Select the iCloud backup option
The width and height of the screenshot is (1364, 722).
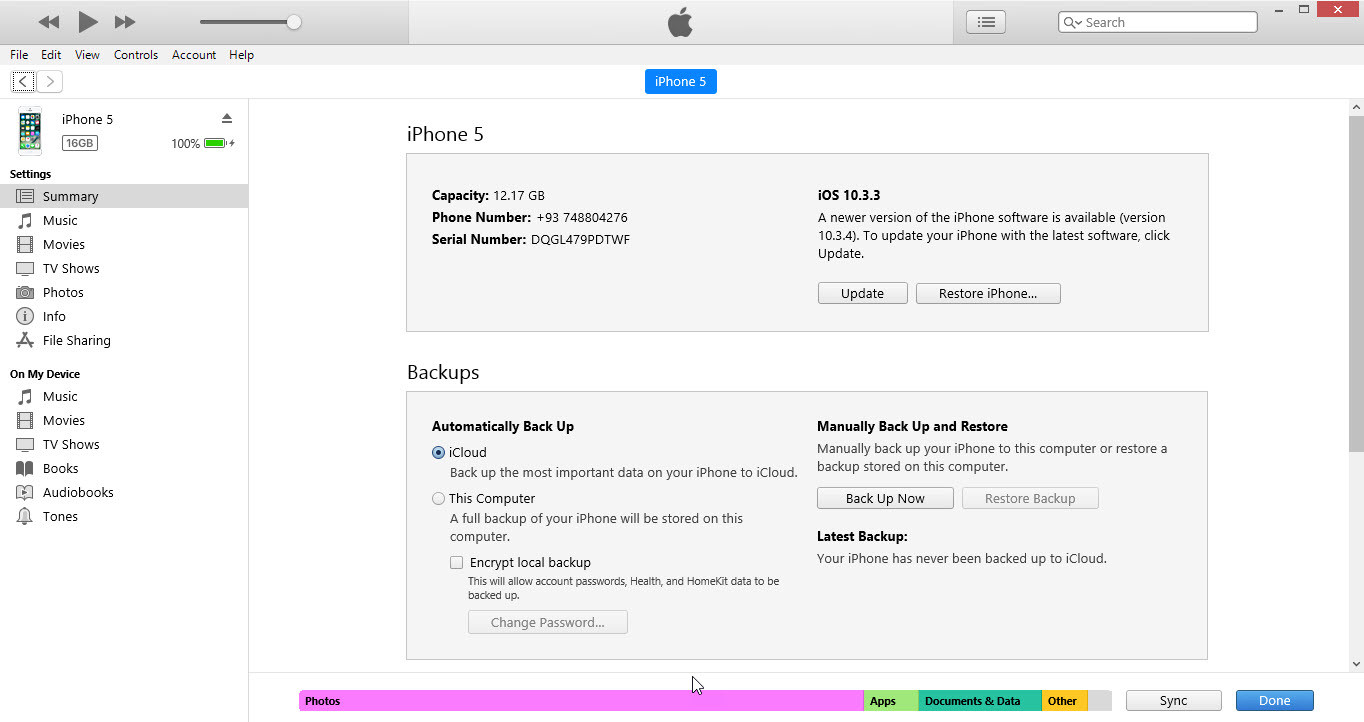(438, 452)
